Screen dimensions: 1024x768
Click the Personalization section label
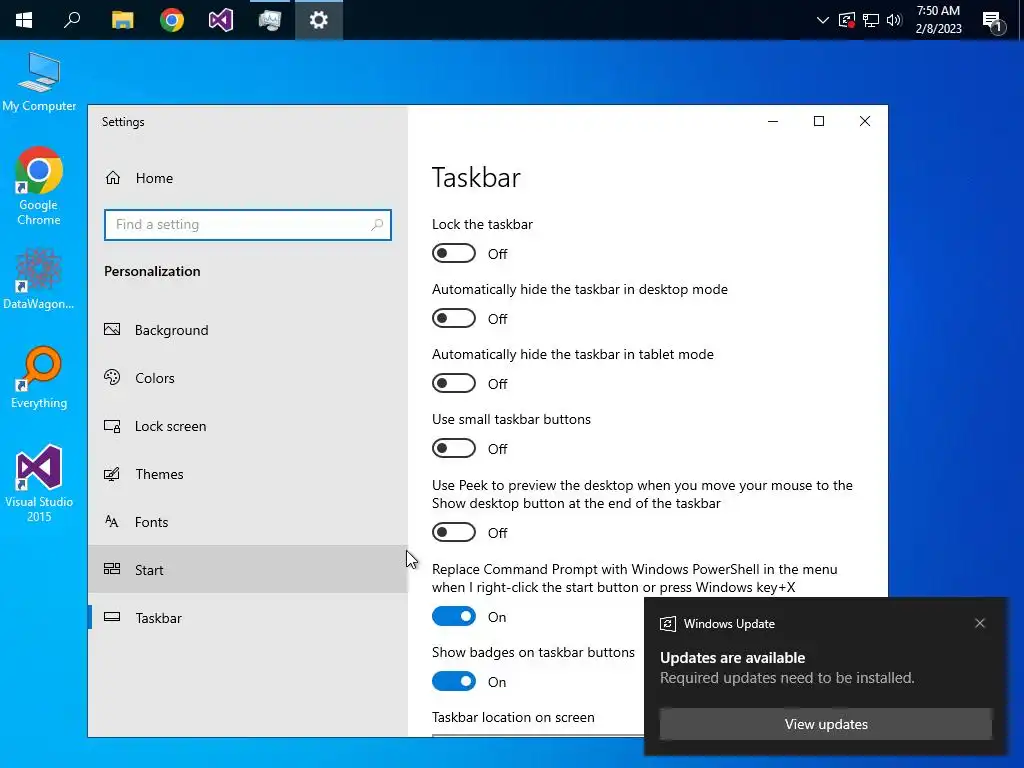pos(152,271)
